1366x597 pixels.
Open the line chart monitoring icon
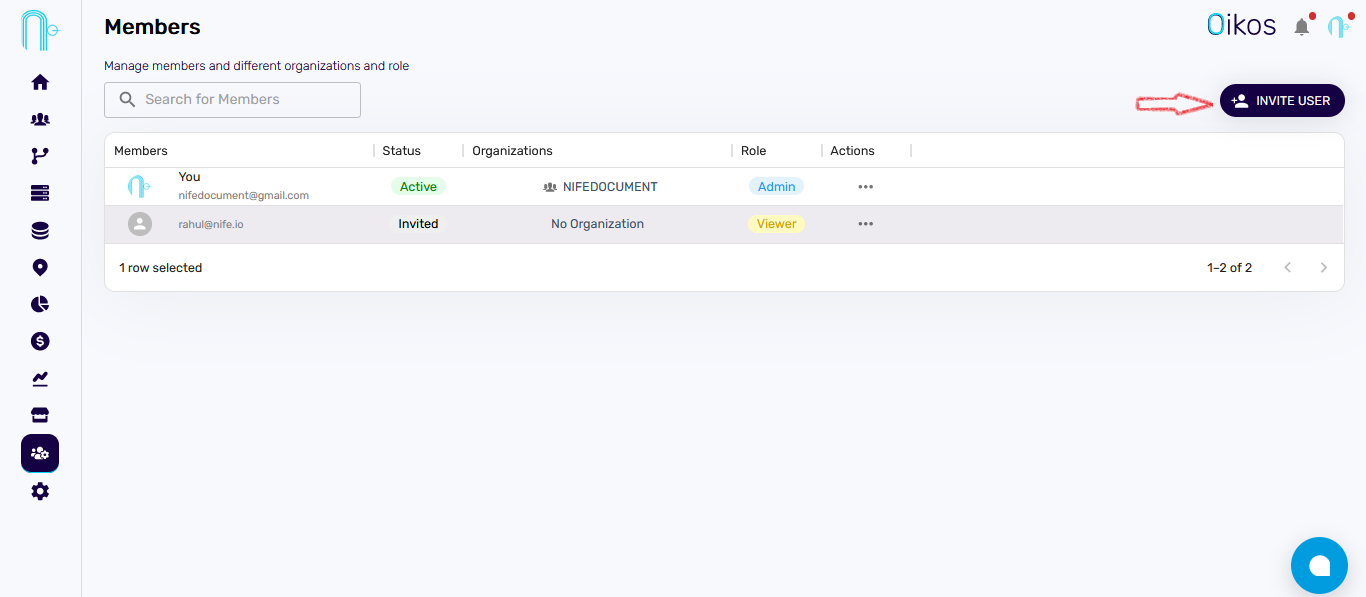40,378
